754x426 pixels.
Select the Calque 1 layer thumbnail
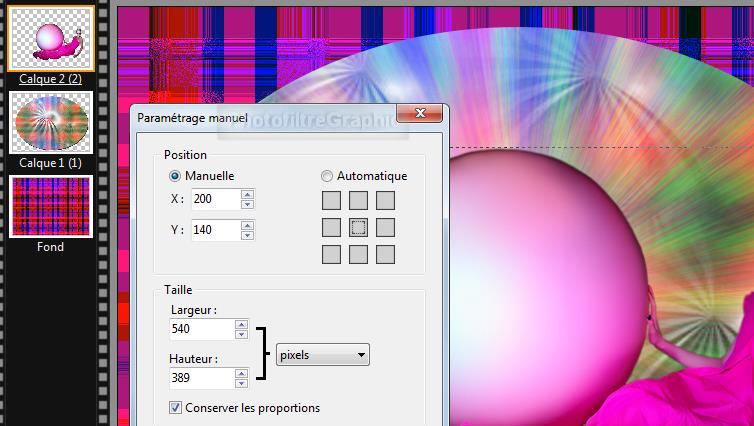(x=51, y=122)
